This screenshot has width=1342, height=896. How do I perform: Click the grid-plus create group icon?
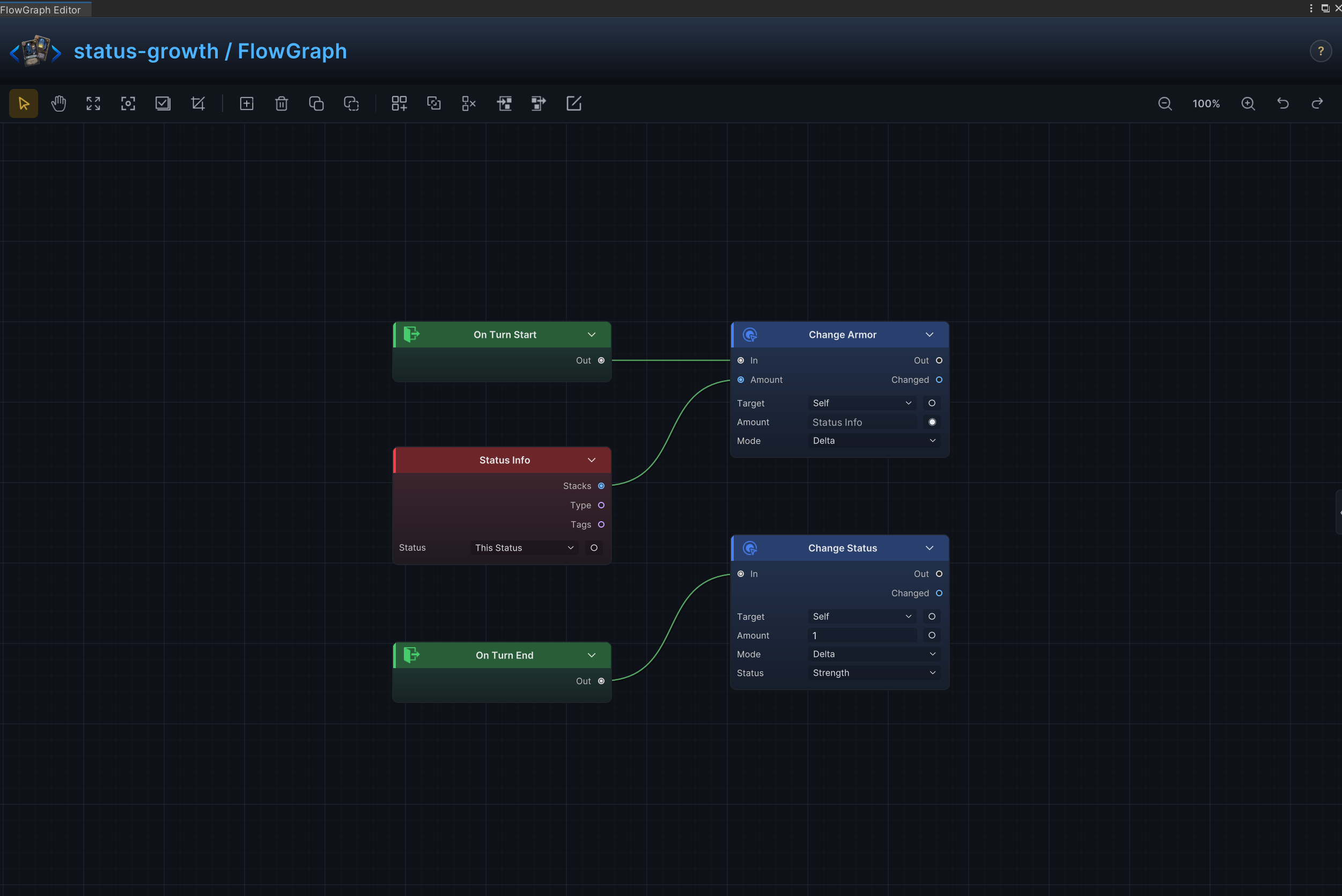[399, 103]
